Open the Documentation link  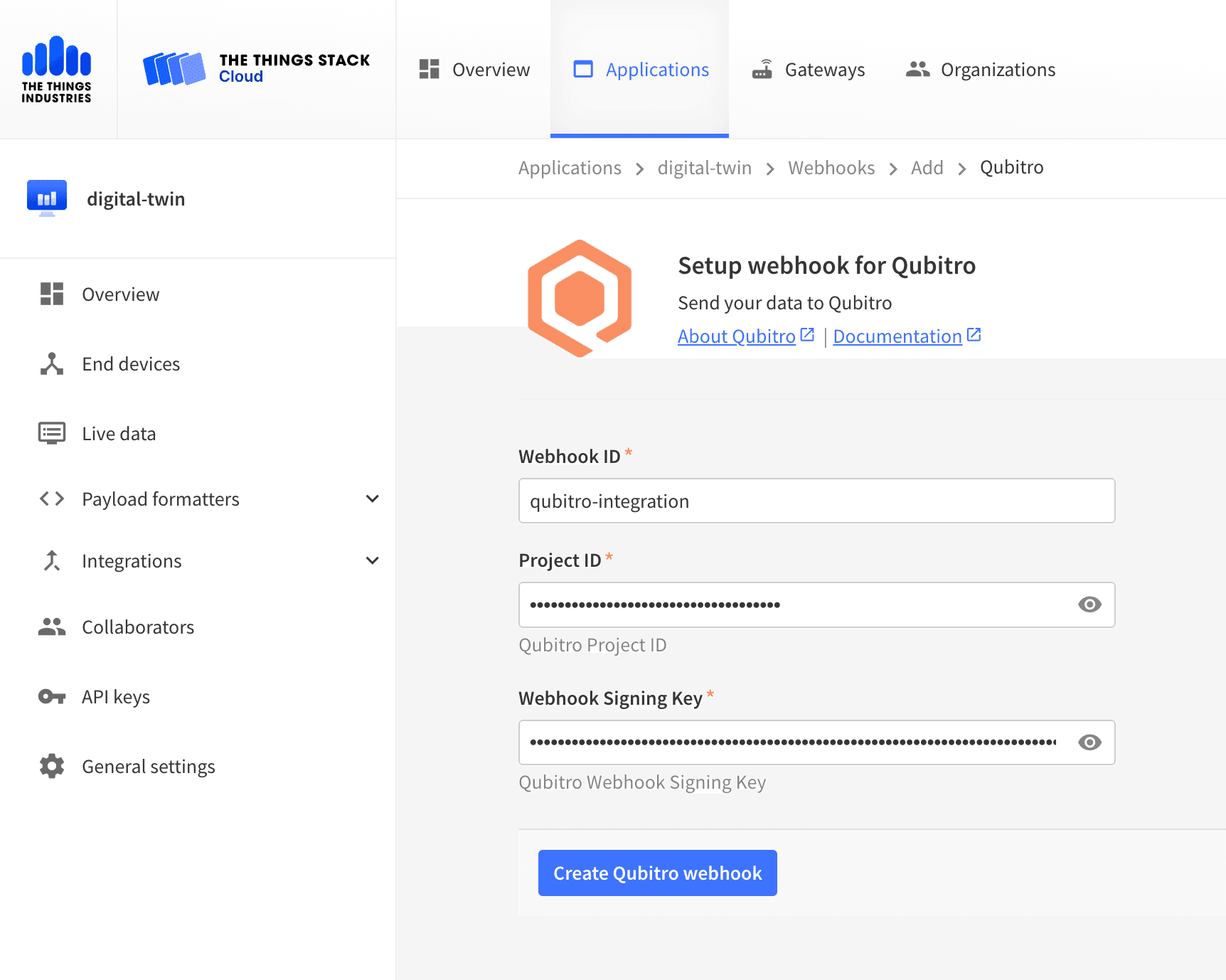point(897,336)
